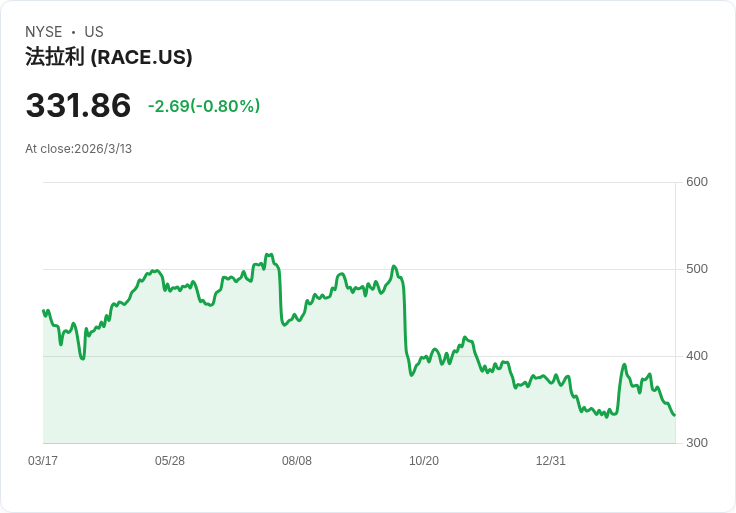This screenshot has height=513, width=736.
Task: Click the highest peak of the price line
Action: click(267, 255)
